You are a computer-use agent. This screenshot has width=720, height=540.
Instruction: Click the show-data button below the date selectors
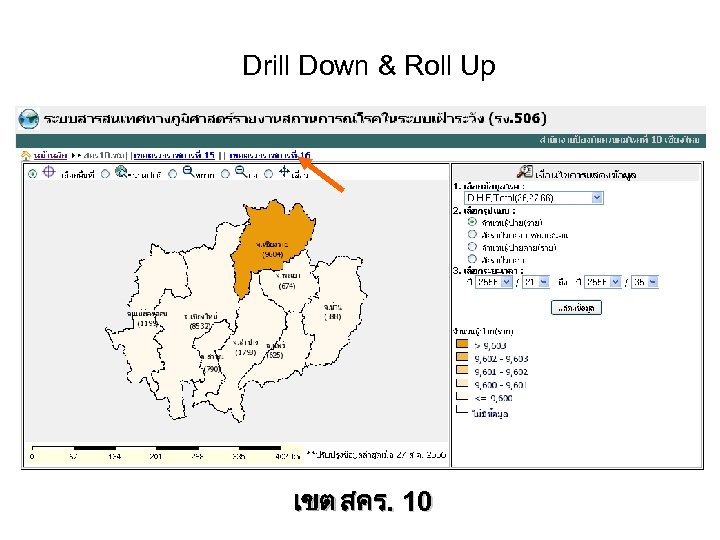click(576, 308)
